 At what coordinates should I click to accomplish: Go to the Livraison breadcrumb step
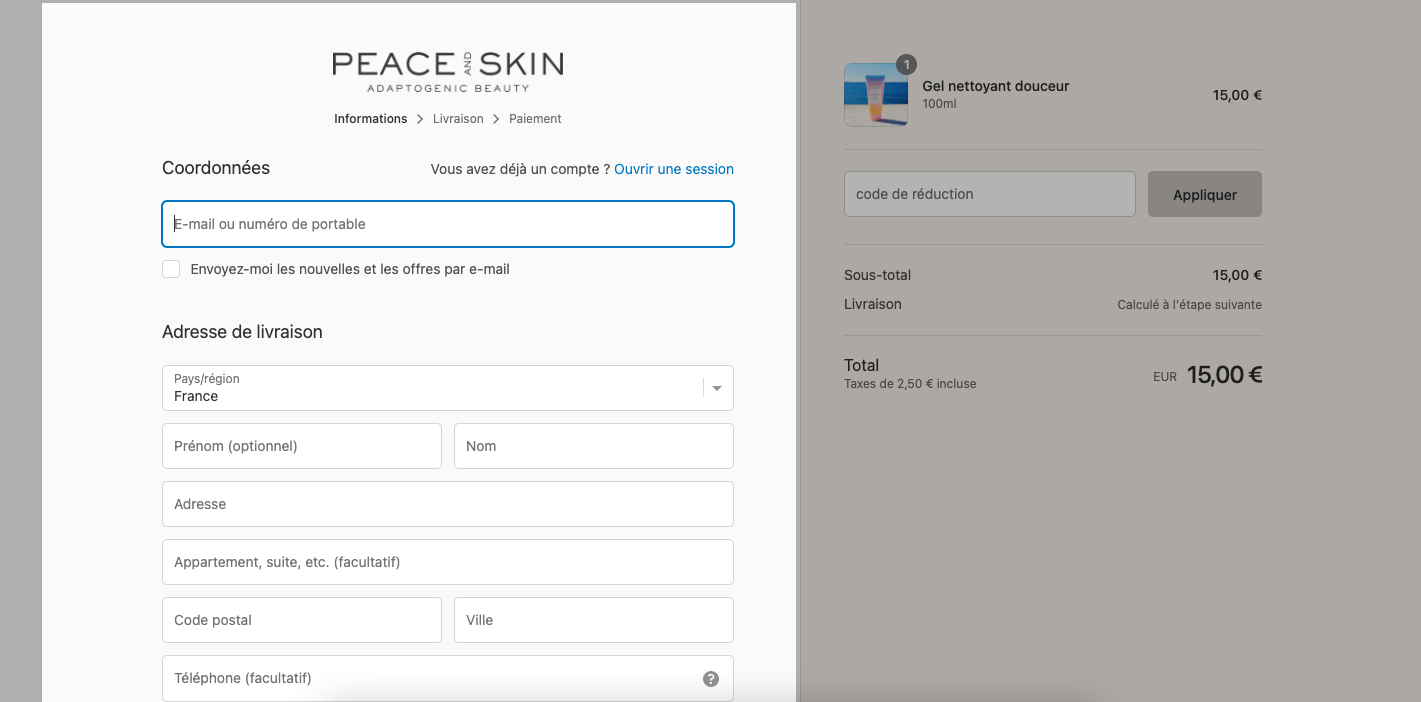tap(458, 119)
